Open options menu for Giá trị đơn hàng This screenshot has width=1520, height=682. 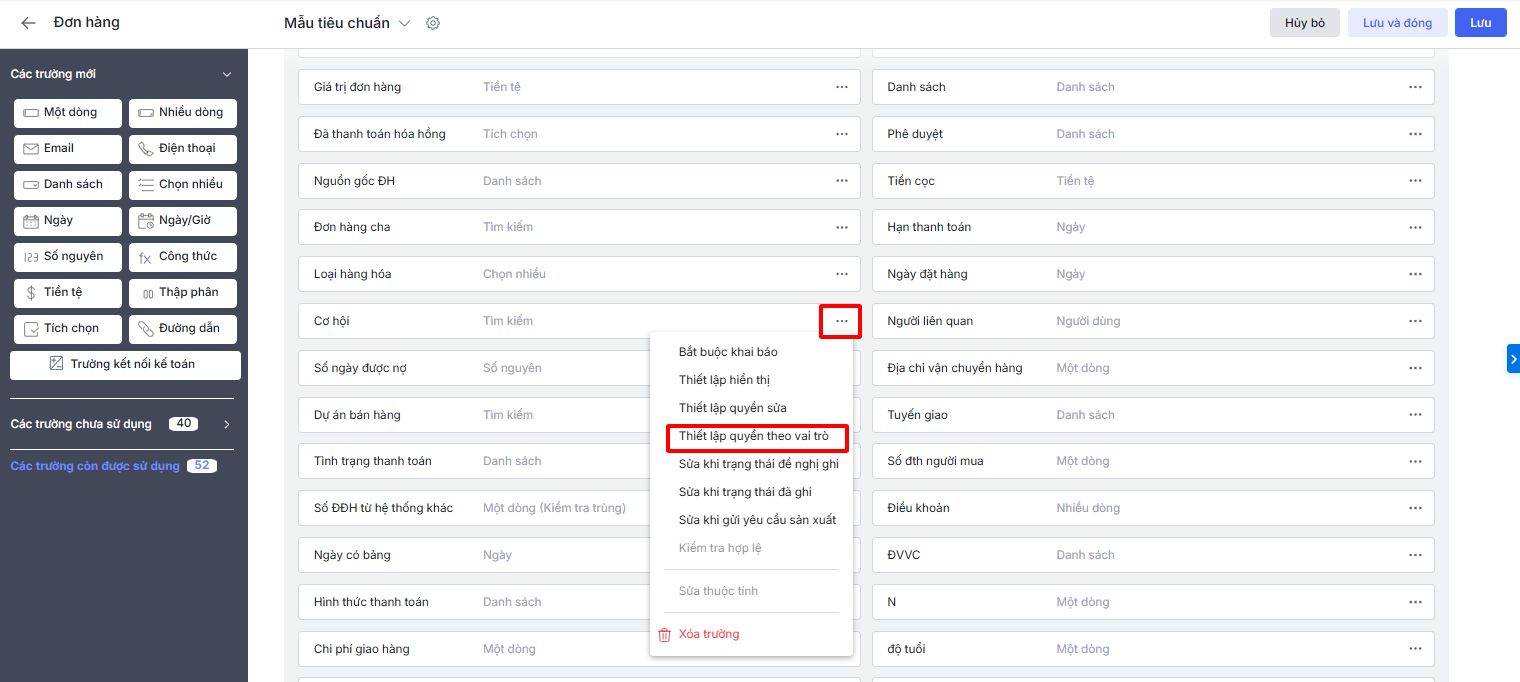(842, 87)
